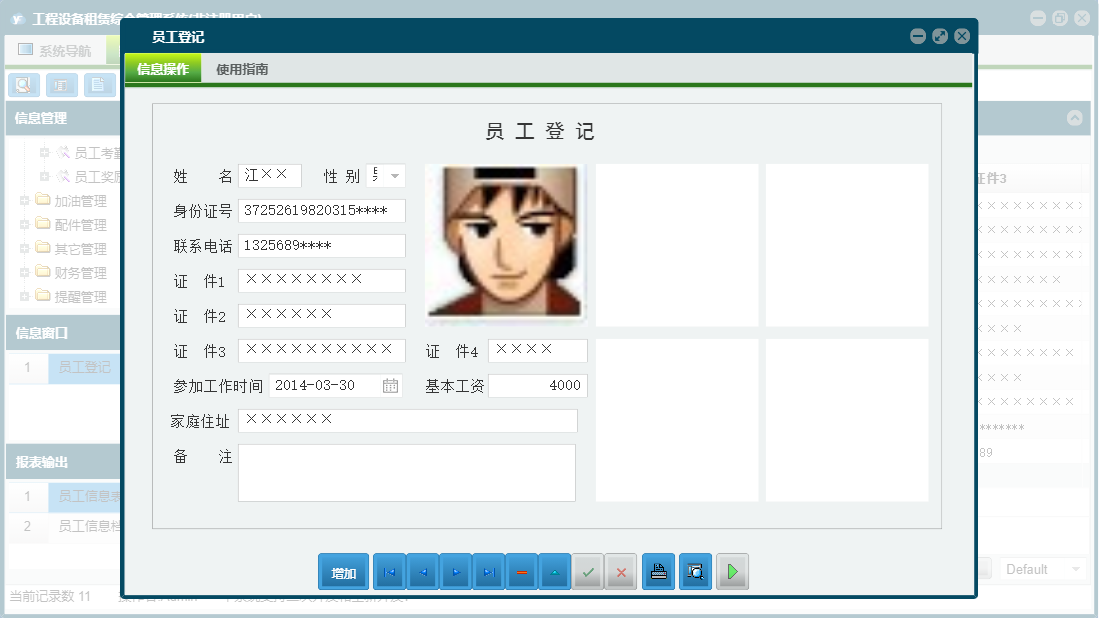Image resolution: width=1099 pixels, height=618 pixels.
Task: Click the search magnifier toolbar icon in main window
Action: [24, 85]
